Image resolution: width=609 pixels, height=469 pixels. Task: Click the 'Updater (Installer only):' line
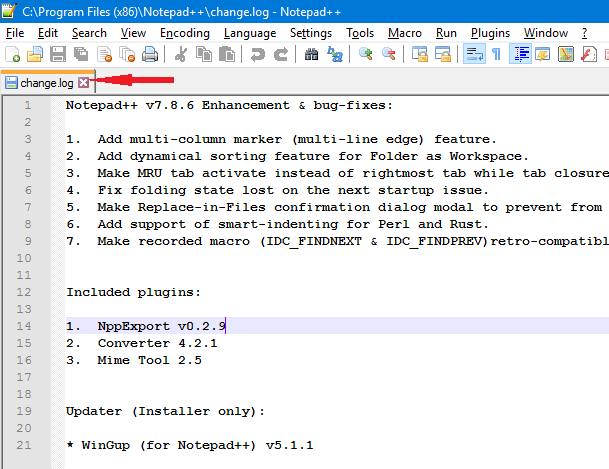165,411
